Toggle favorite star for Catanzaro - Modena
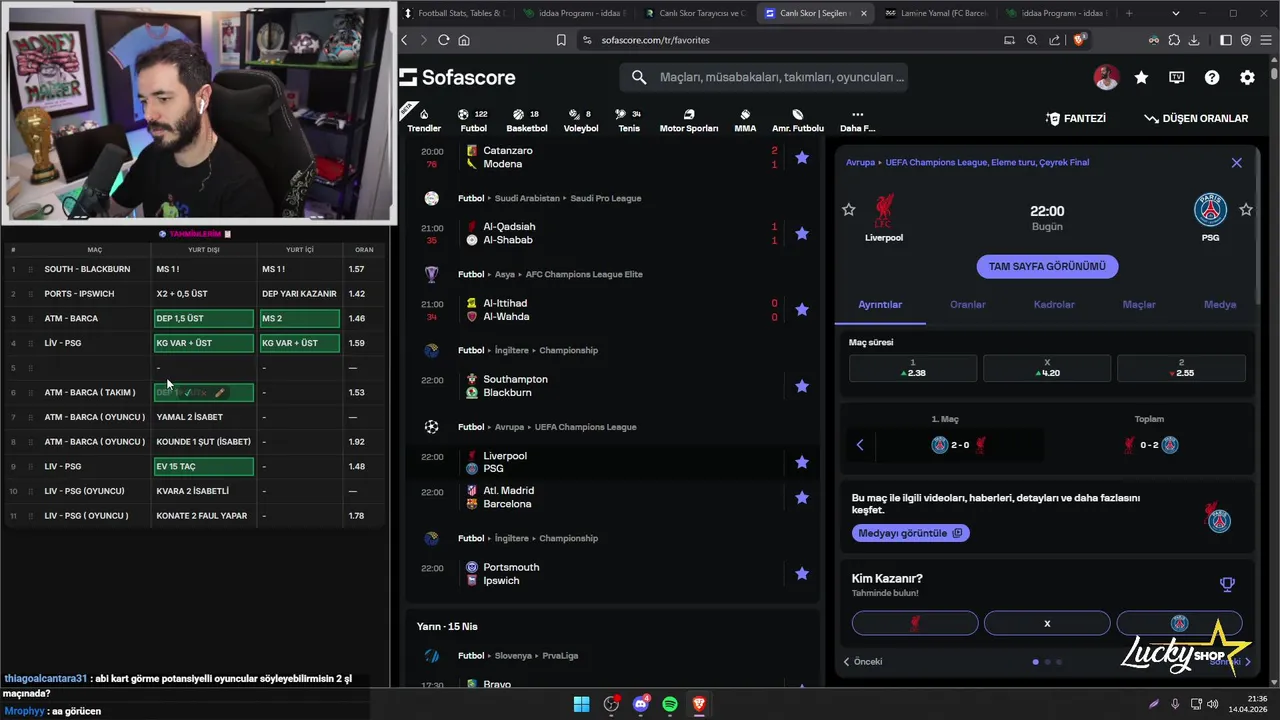The height and width of the screenshot is (720, 1280). pyautogui.click(x=802, y=157)
